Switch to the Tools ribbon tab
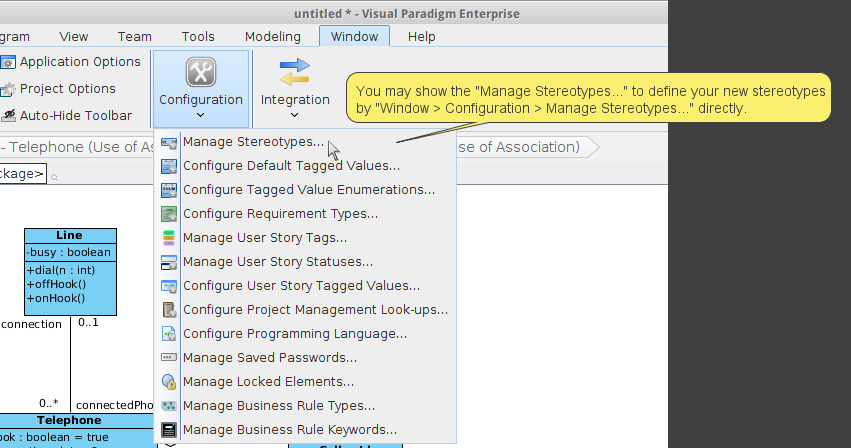Viewport: 851px width, 448px height. tap(198, 36)
